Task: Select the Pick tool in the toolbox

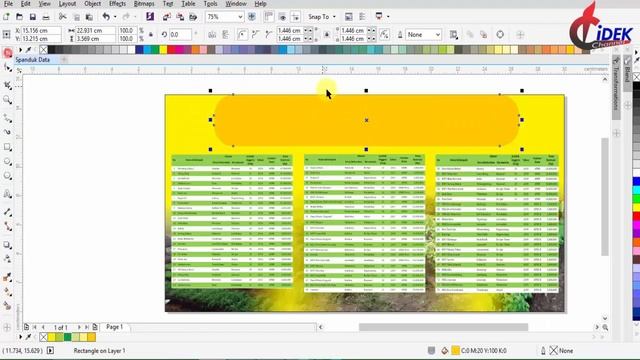Action: point(7,53)
